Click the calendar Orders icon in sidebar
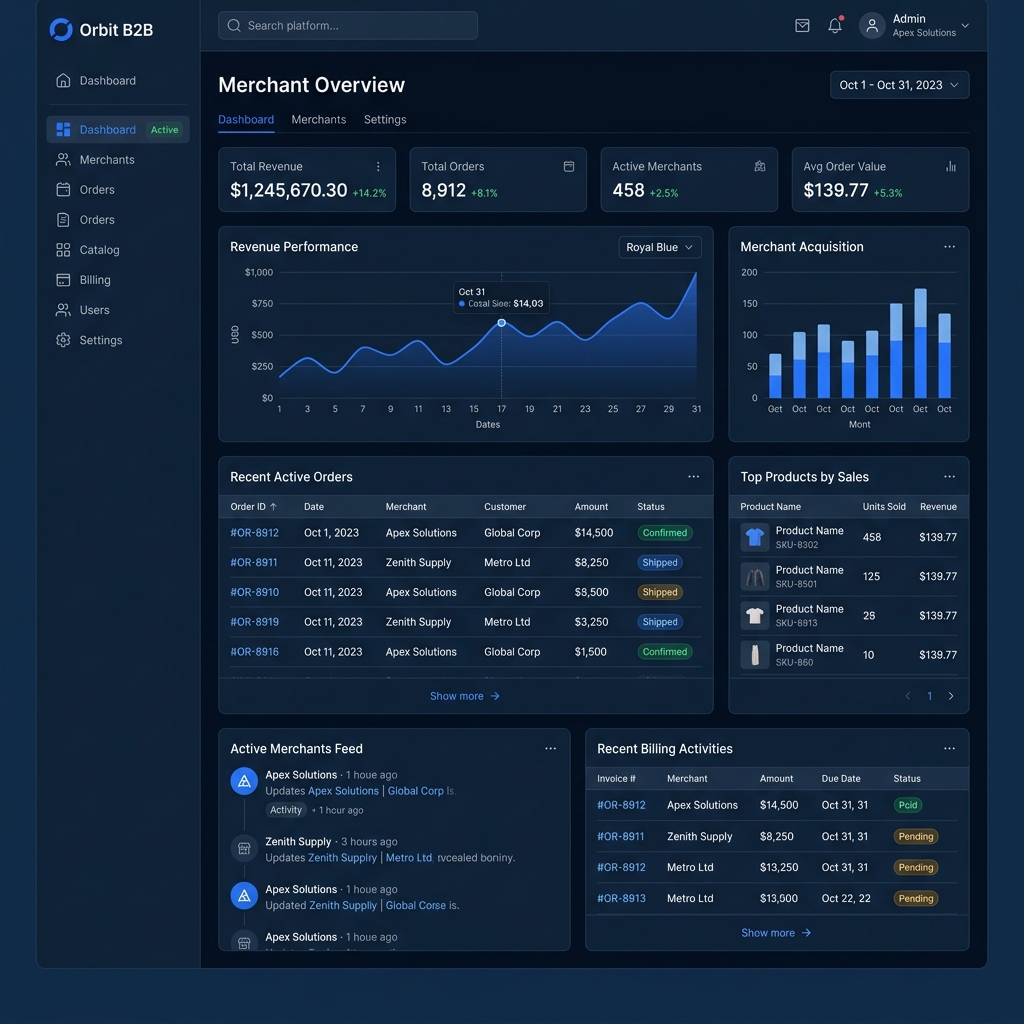Viewport: 1024px width, 1024px height. (63, 189)
